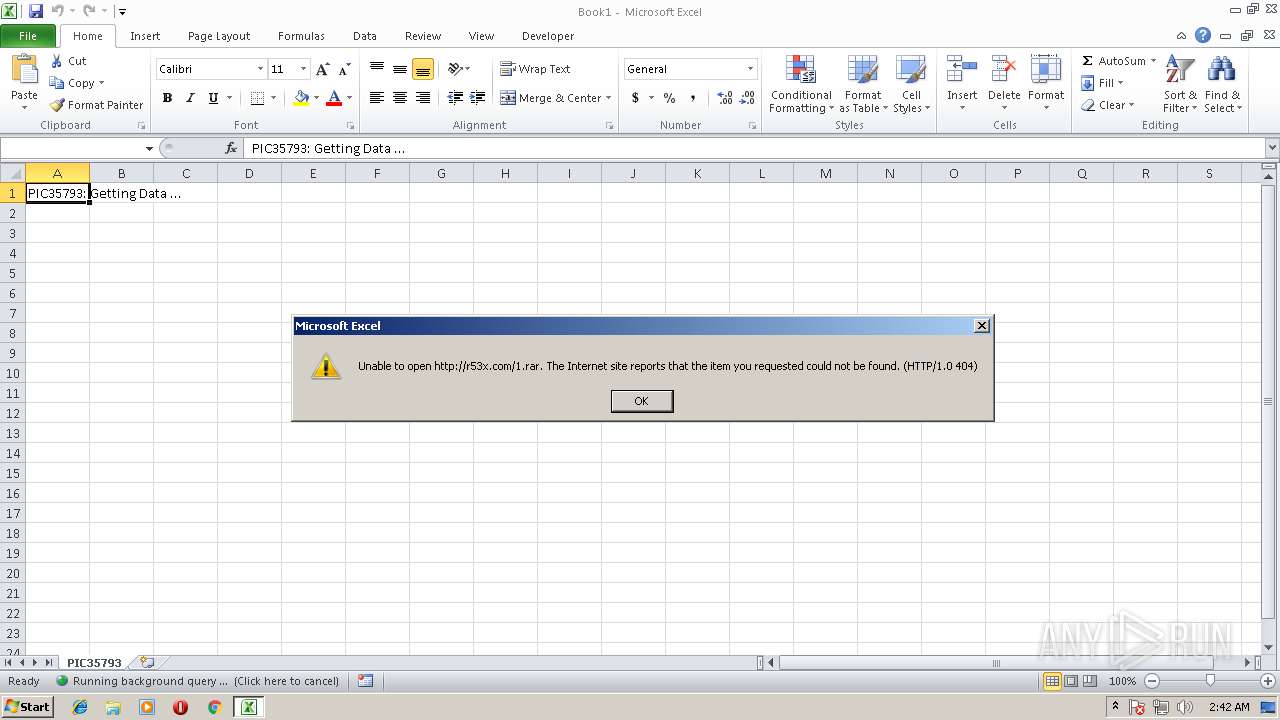Open Chrome from the taskbar

click(214, 707)
